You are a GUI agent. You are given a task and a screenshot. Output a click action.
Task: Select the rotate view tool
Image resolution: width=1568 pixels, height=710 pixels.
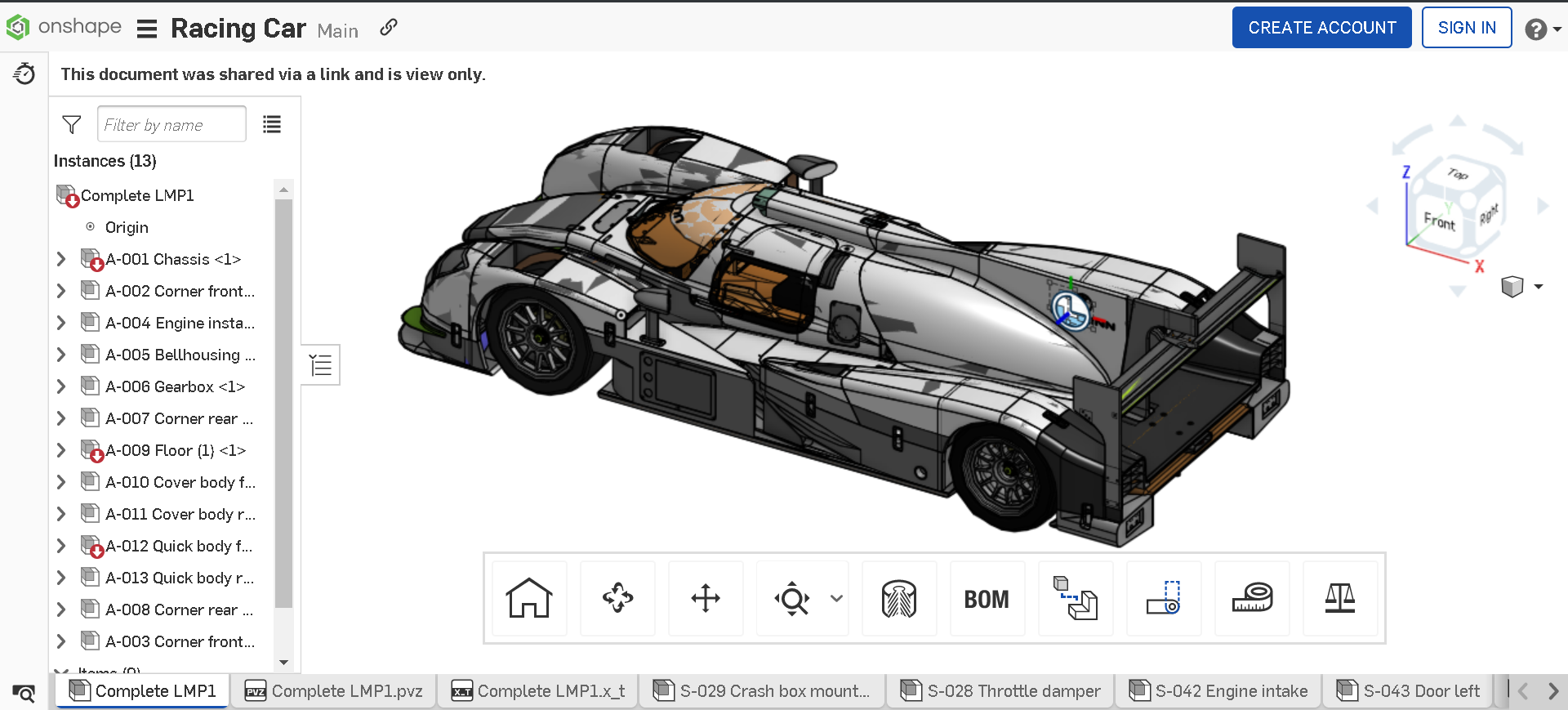click(x=617, y=598)
